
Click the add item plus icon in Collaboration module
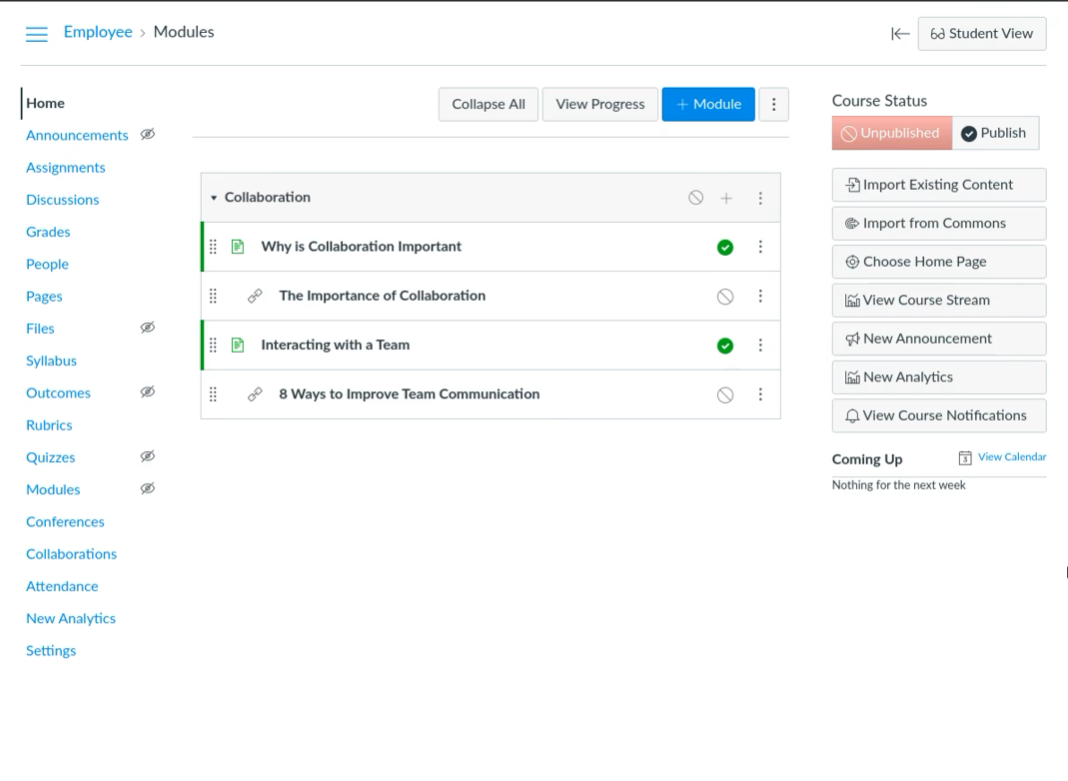click(x=726, y=198)
